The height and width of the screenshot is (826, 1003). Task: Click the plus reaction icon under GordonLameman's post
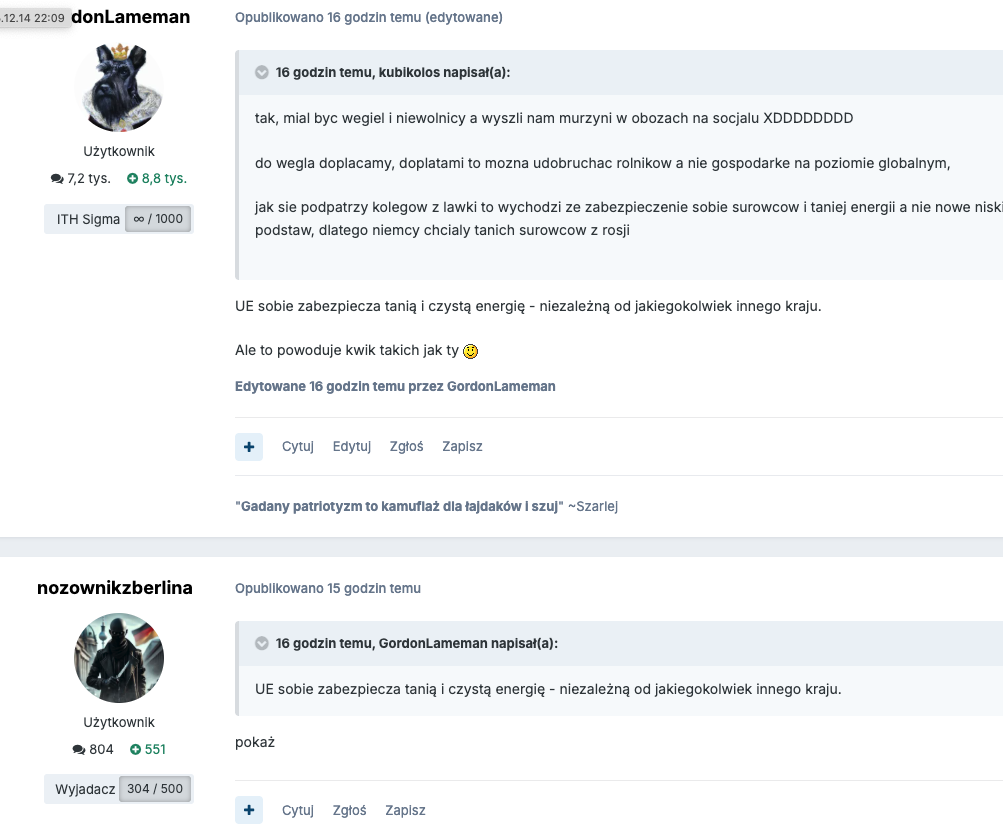(249, 447)
